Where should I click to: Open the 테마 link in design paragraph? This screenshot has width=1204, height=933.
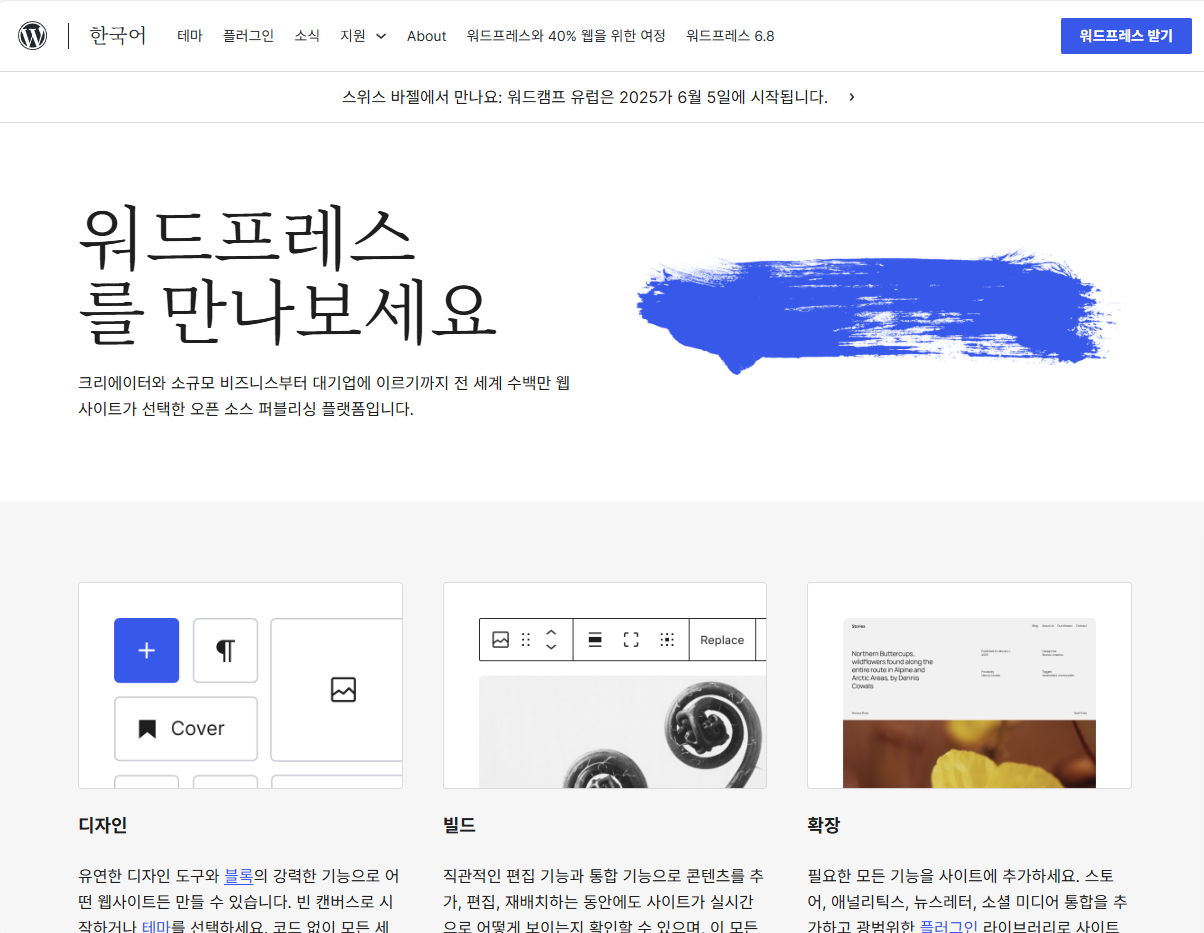click(x=157, y=927)
